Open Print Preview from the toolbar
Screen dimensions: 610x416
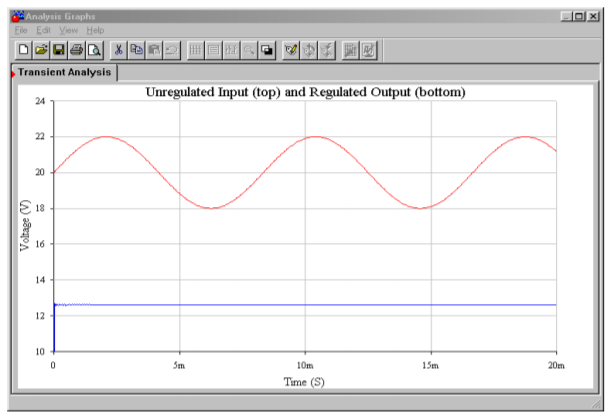tap(94, 49)
